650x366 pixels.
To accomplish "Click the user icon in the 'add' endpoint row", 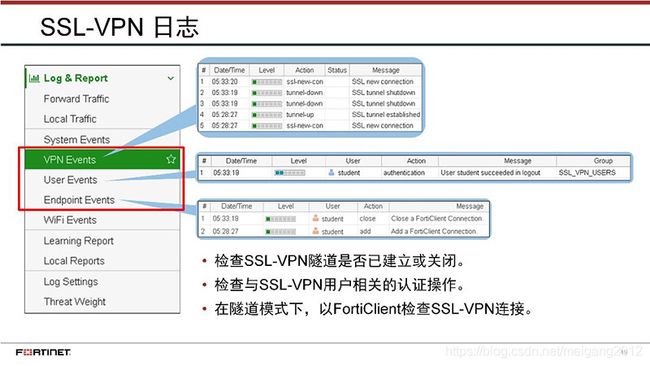I will pos(315,231).
